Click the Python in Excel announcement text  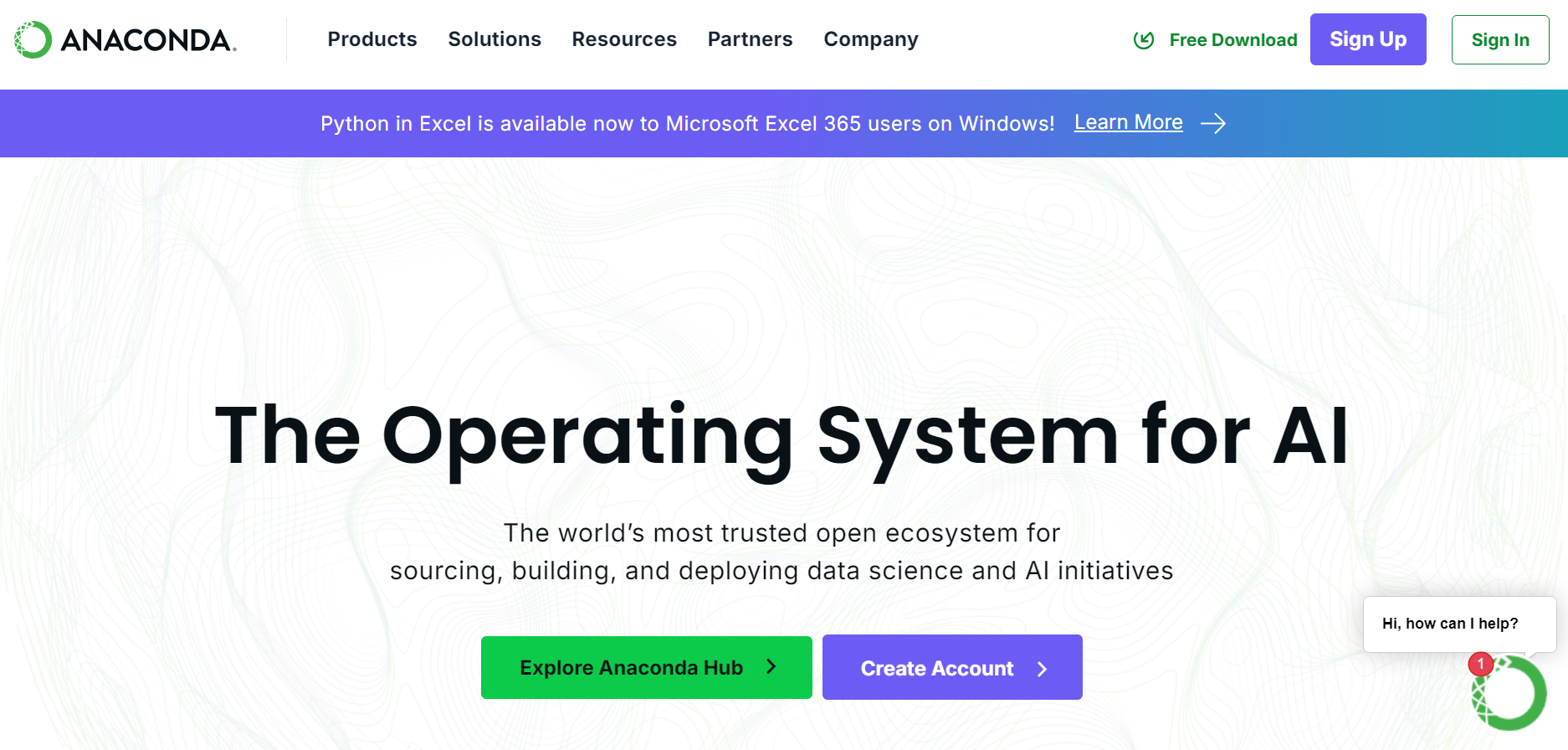click(688, 124)
